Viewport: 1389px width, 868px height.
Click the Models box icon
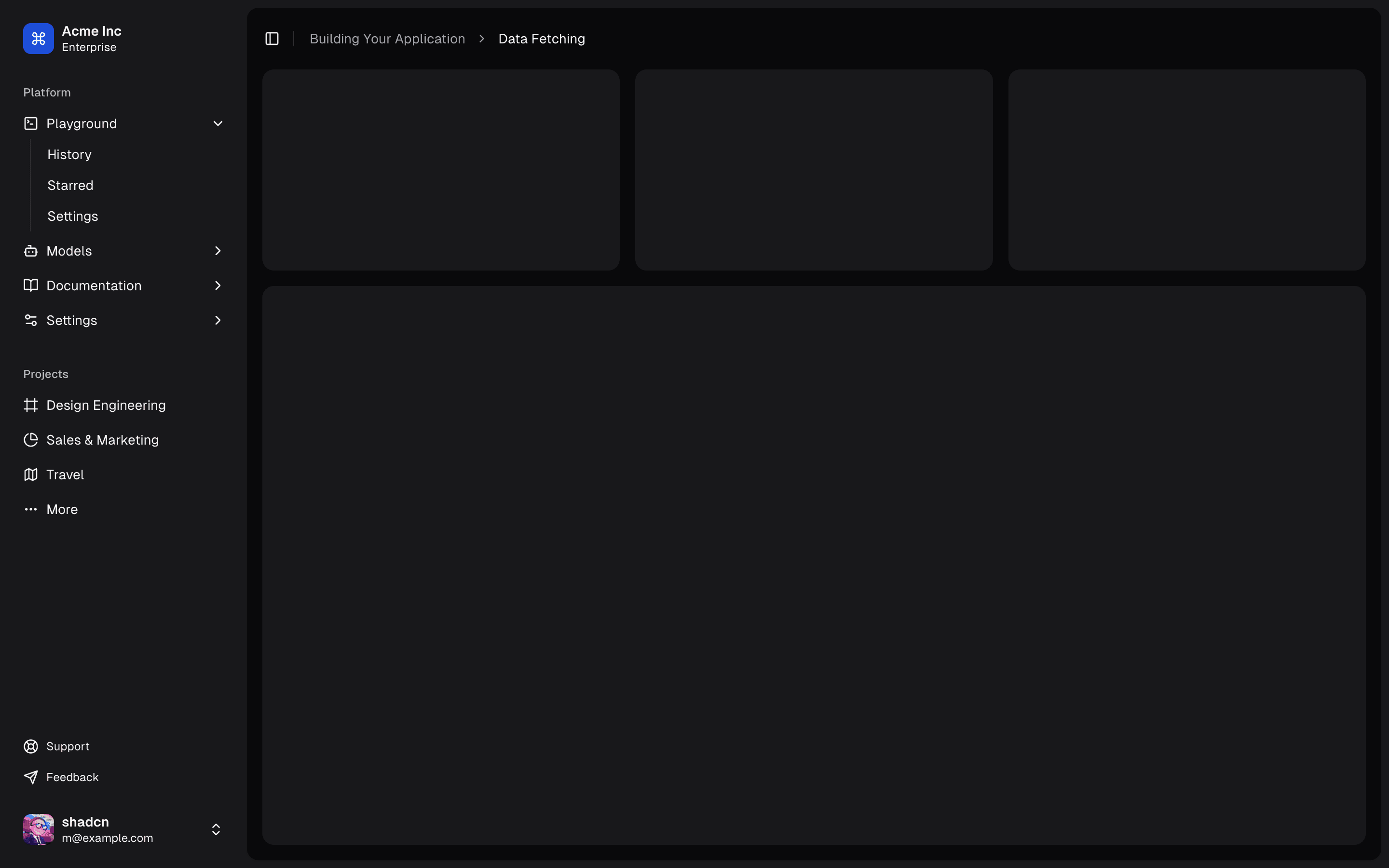(30, 250)
